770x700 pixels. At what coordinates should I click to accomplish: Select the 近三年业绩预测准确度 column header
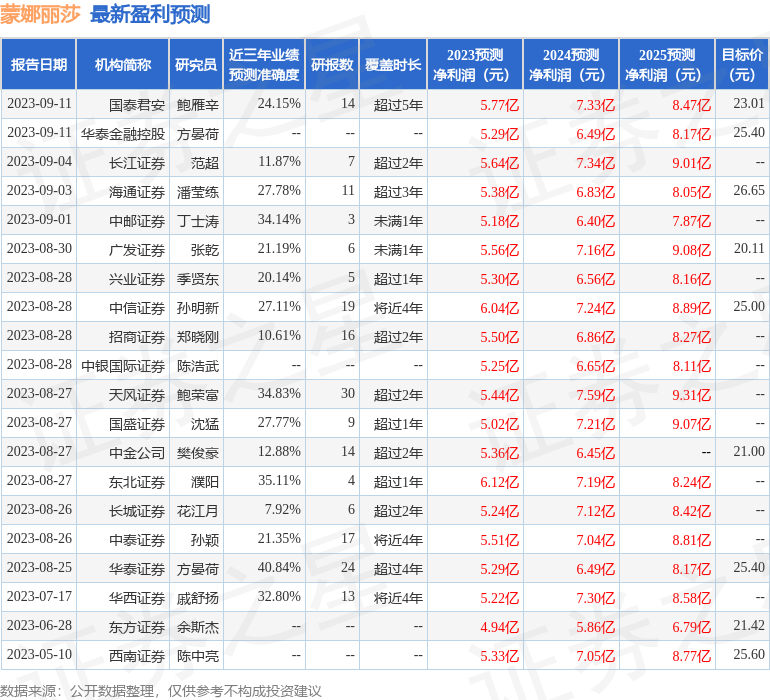coord(264,64)
